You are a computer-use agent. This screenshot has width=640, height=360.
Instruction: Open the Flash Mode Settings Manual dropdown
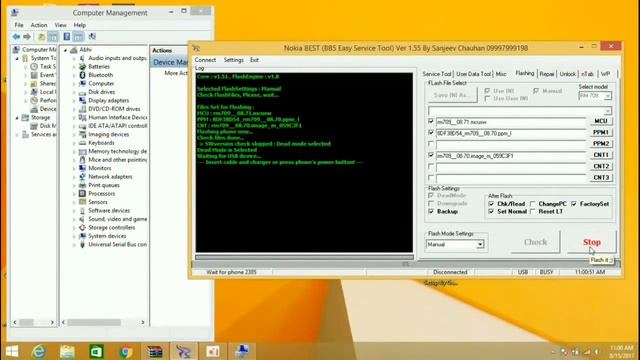pos(480,244)
